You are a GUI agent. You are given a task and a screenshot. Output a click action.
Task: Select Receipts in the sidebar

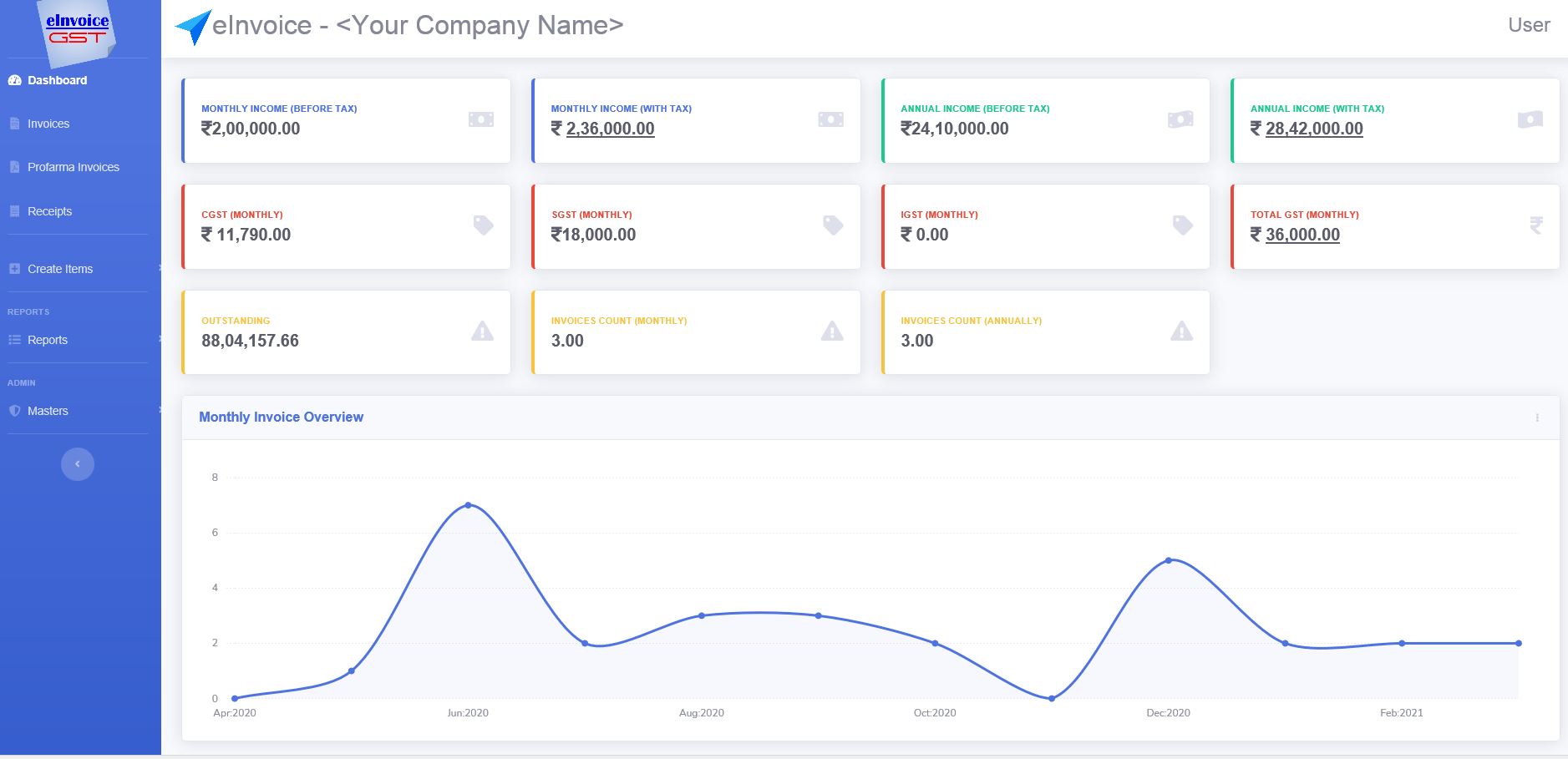49,211
